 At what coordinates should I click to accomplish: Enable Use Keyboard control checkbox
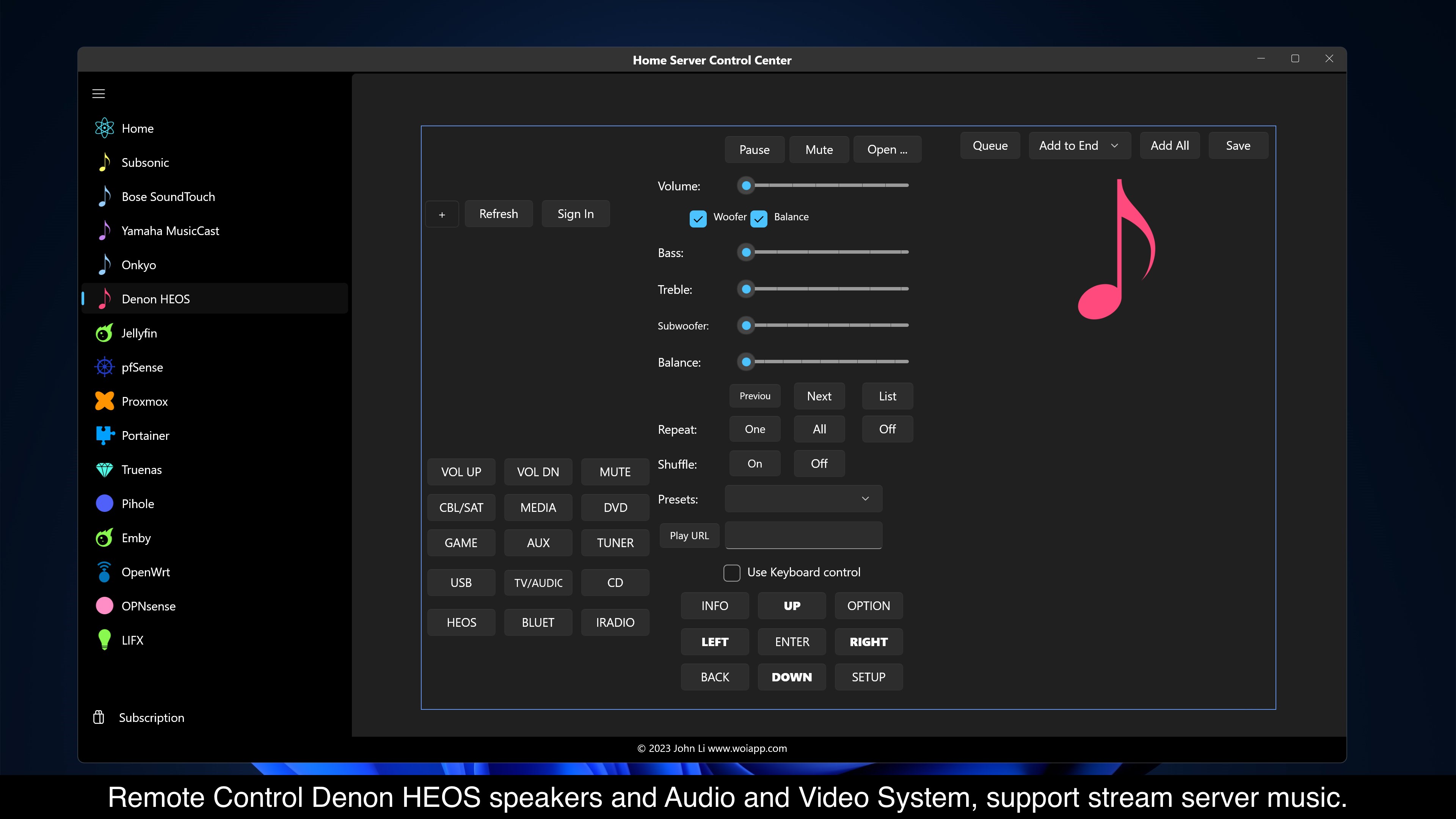[x=732, y=573]
